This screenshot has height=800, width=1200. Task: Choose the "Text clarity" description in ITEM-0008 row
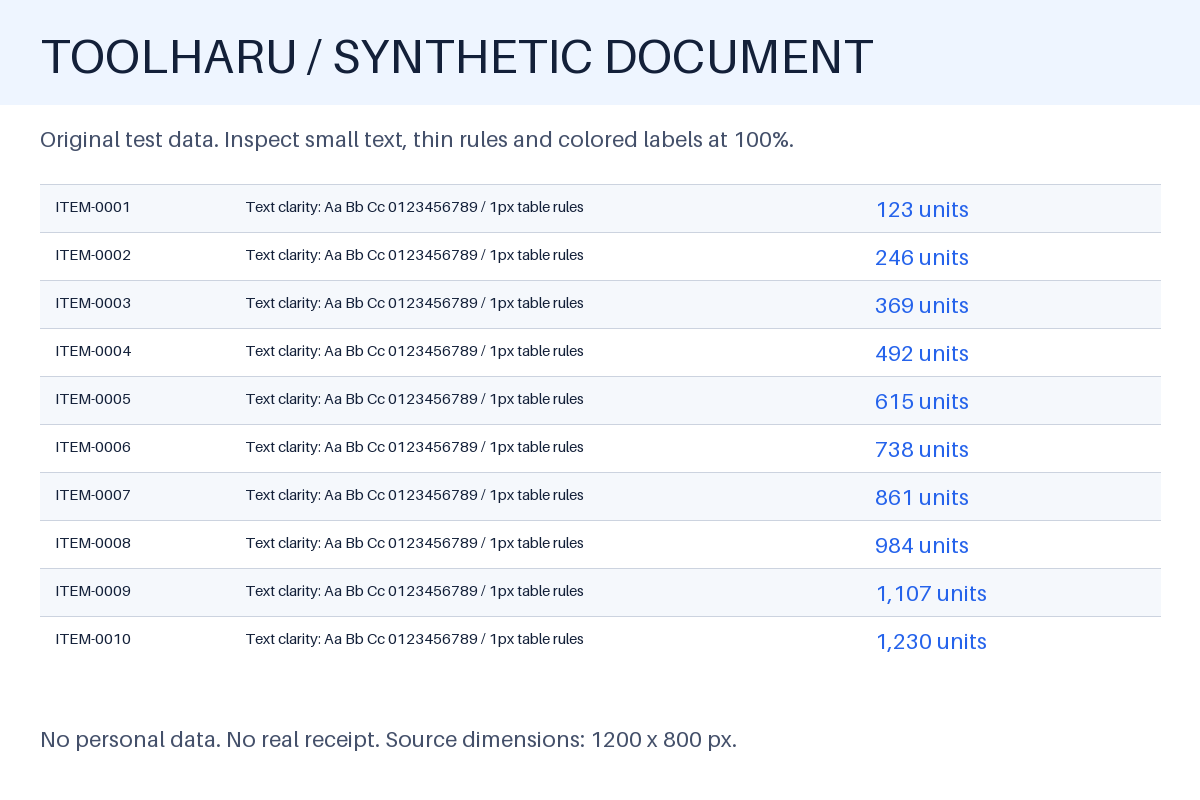415,543
